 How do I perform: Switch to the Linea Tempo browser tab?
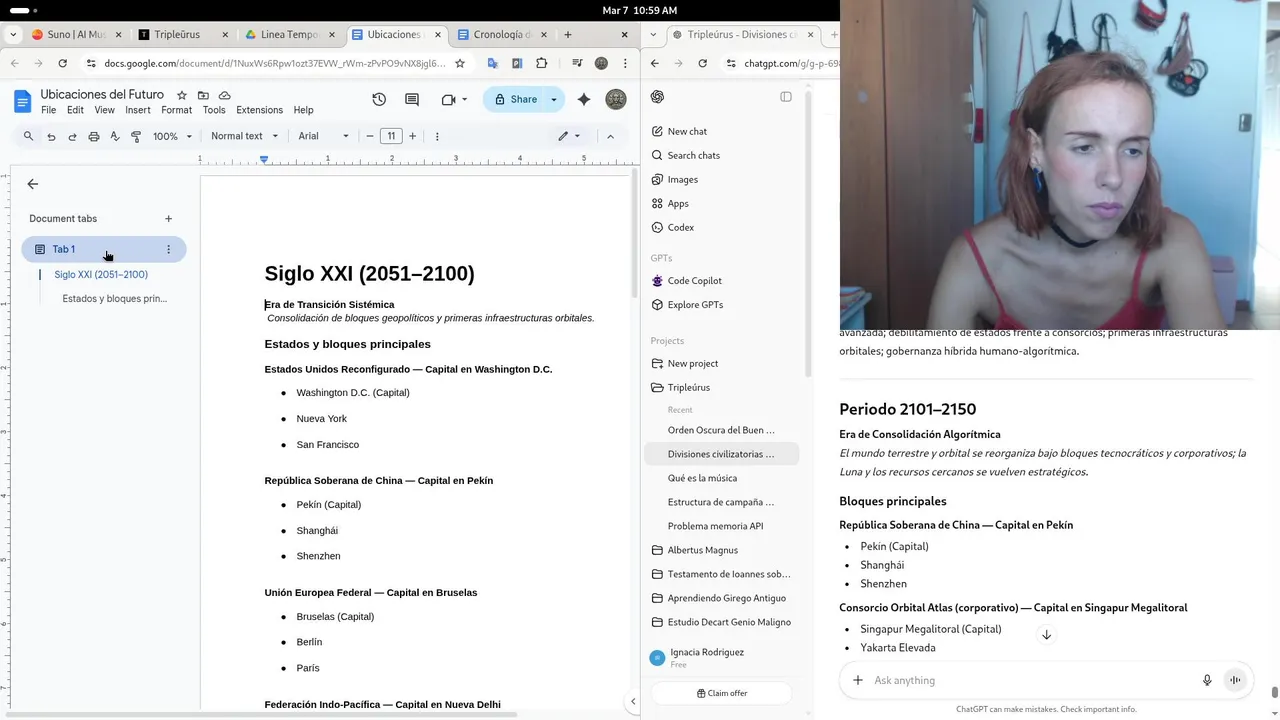coord(289,34)
